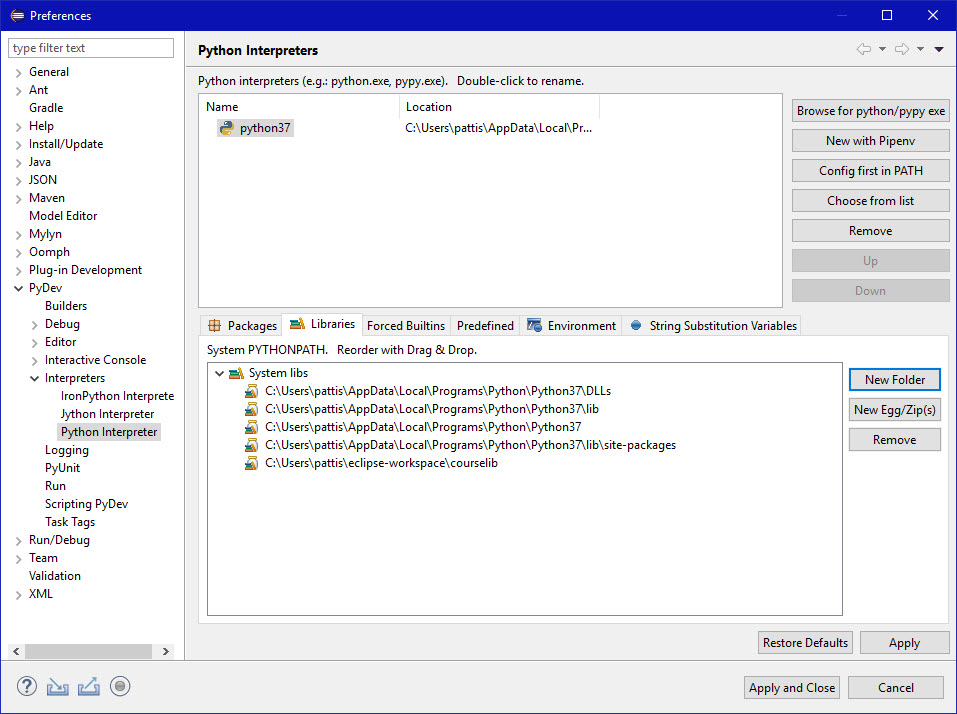
Task: Open the preferences view menu dropdown arrow
Action: (x=939, y=50)
